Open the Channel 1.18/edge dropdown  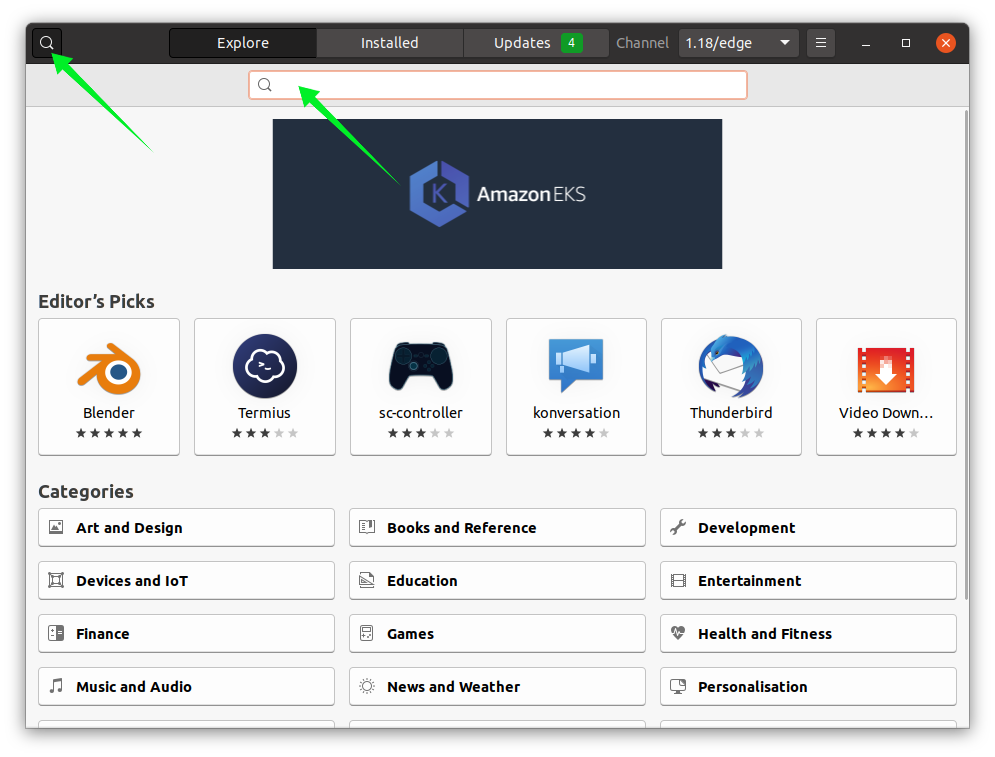pos(738,43)
